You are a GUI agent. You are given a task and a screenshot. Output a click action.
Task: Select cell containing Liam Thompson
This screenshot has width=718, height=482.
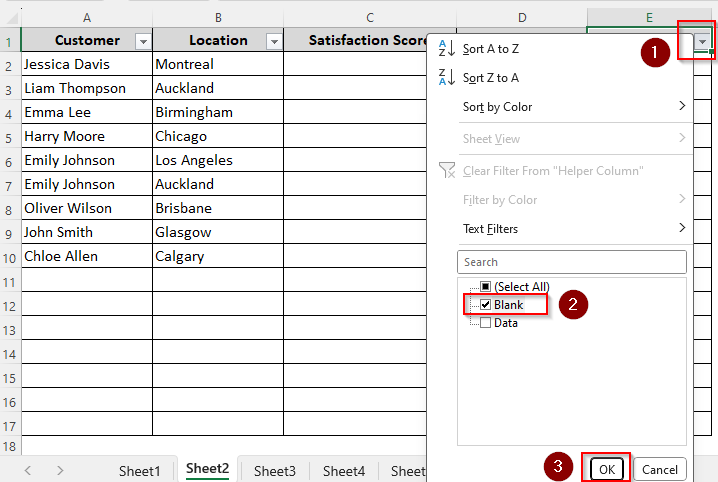pos(87,88)
